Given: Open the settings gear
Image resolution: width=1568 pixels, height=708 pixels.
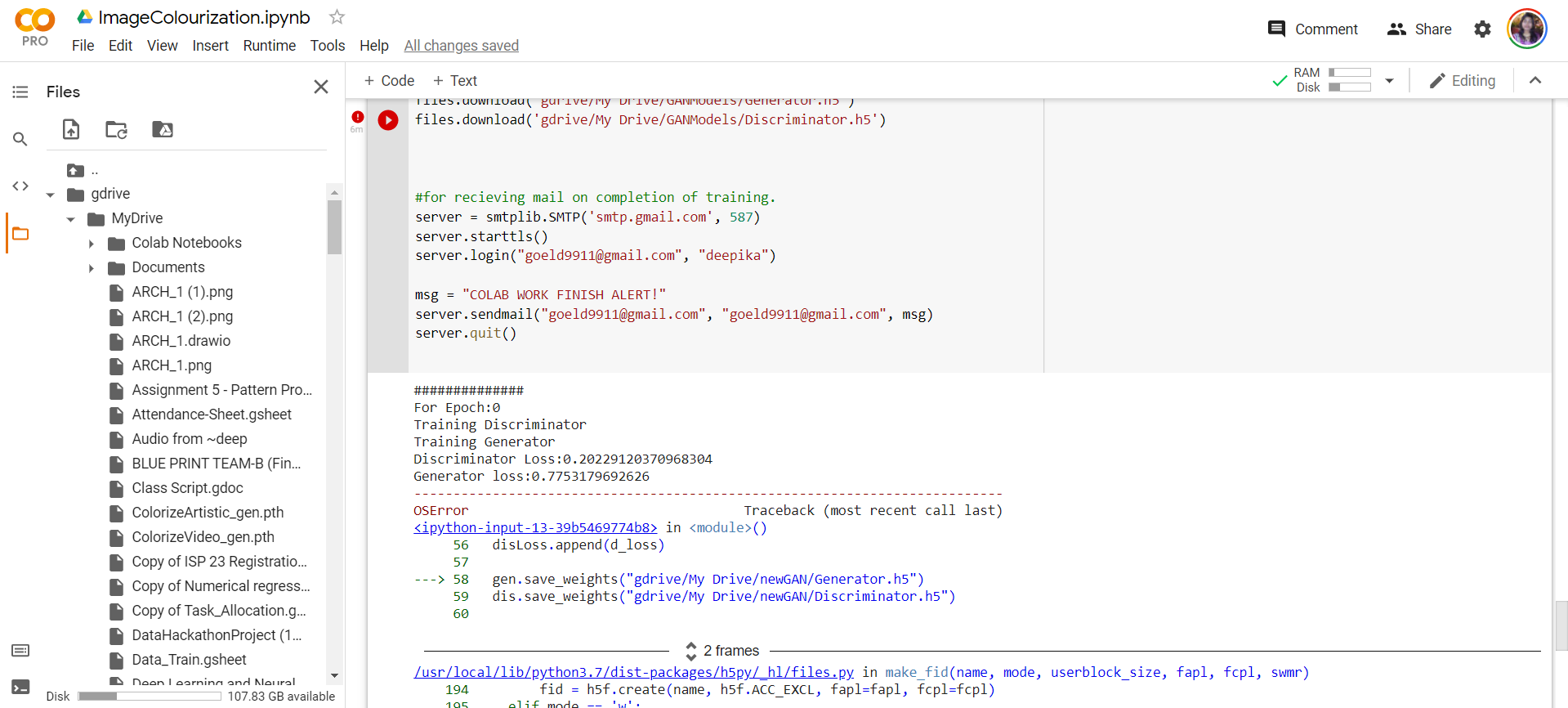Looking at the screenshot, I should (x=1482, y=29).
